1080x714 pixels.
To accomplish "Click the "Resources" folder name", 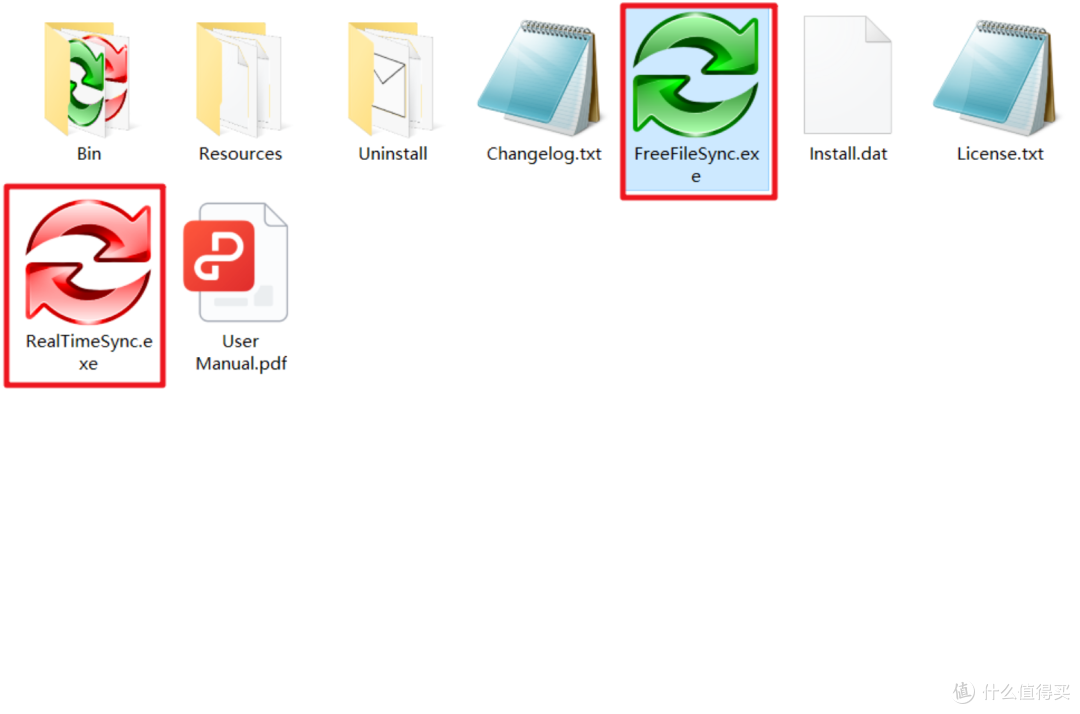I will pyautogui.click(x=240, y=154).
